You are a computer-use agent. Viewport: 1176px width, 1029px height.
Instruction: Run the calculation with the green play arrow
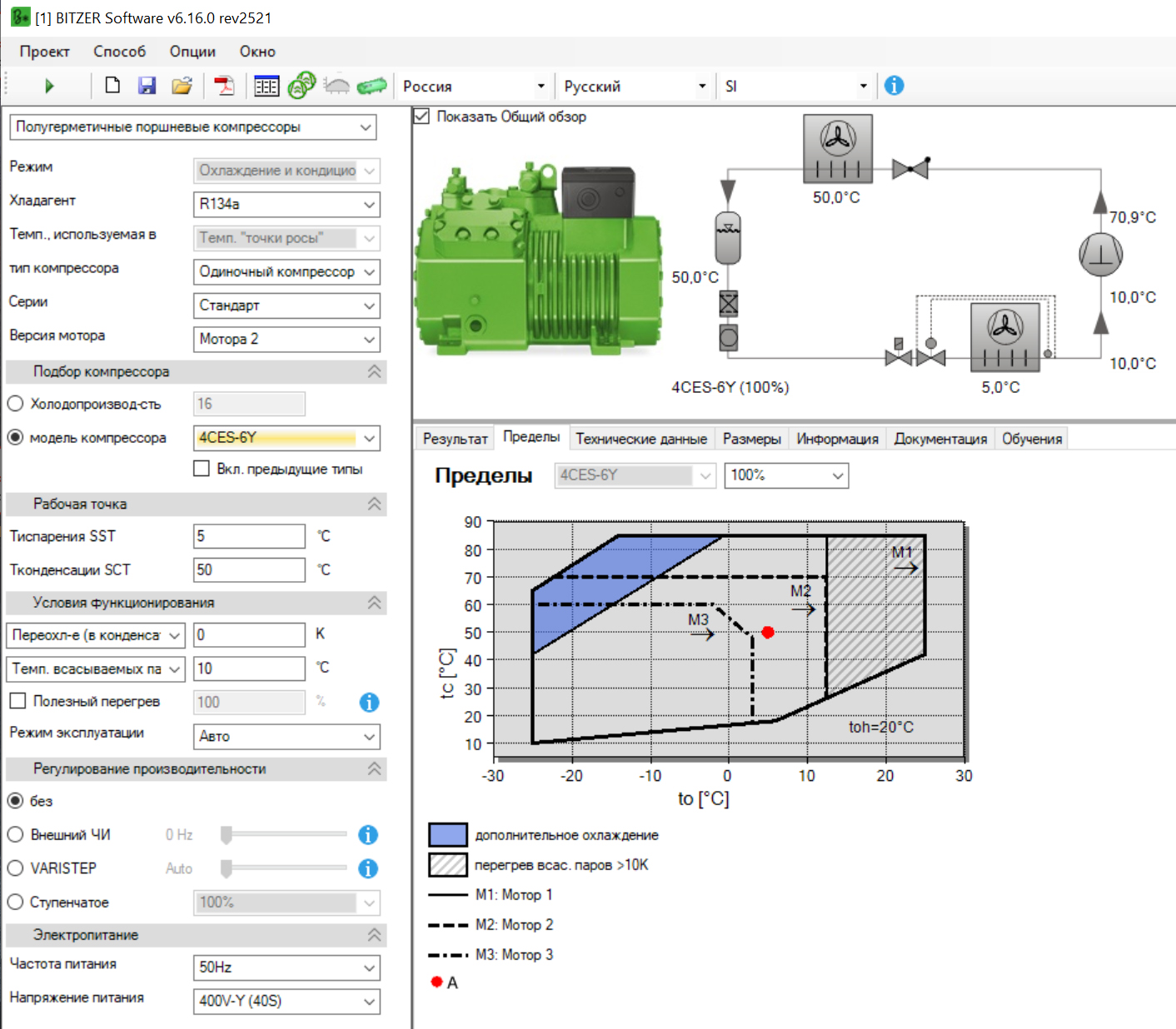[49, 86]
